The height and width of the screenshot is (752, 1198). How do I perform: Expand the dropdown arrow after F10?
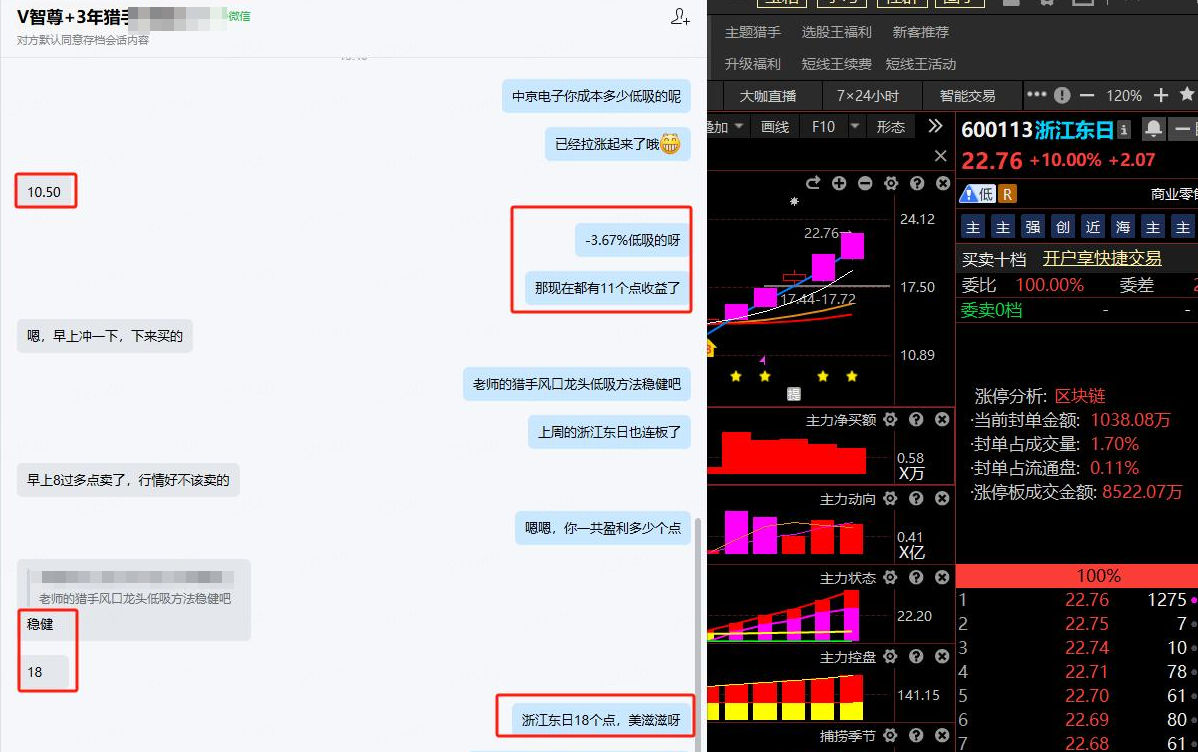855,126
